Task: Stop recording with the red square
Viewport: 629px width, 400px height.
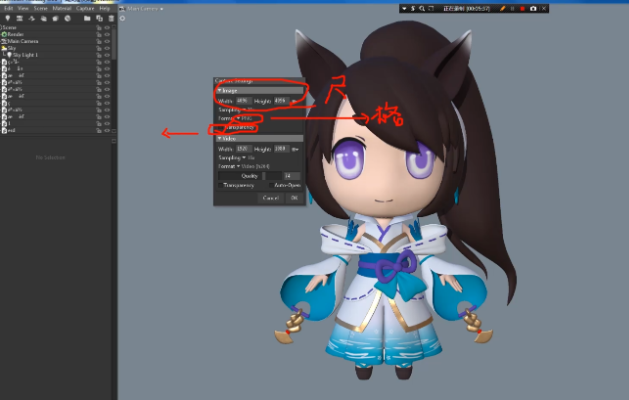Action: 522,8
